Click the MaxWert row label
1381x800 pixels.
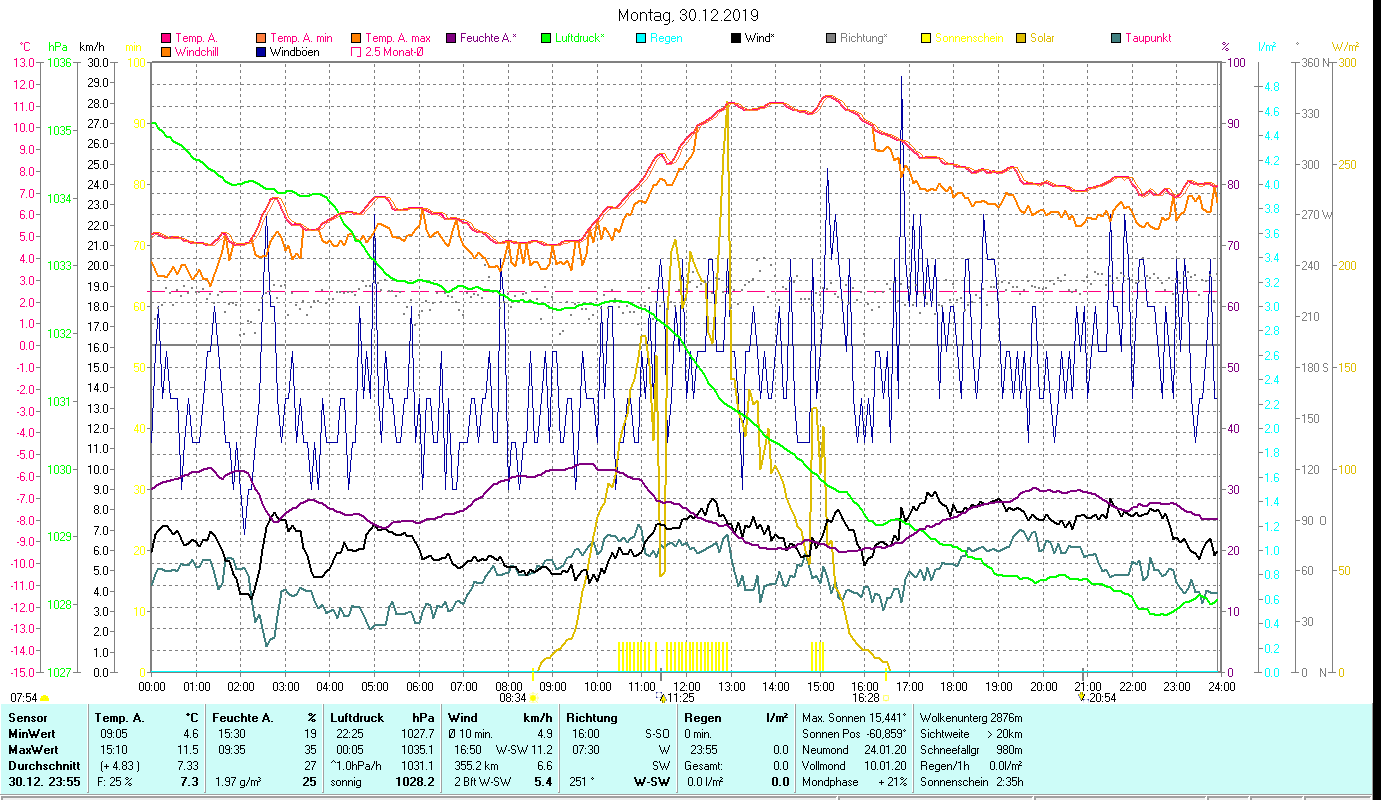pos(35,750)
